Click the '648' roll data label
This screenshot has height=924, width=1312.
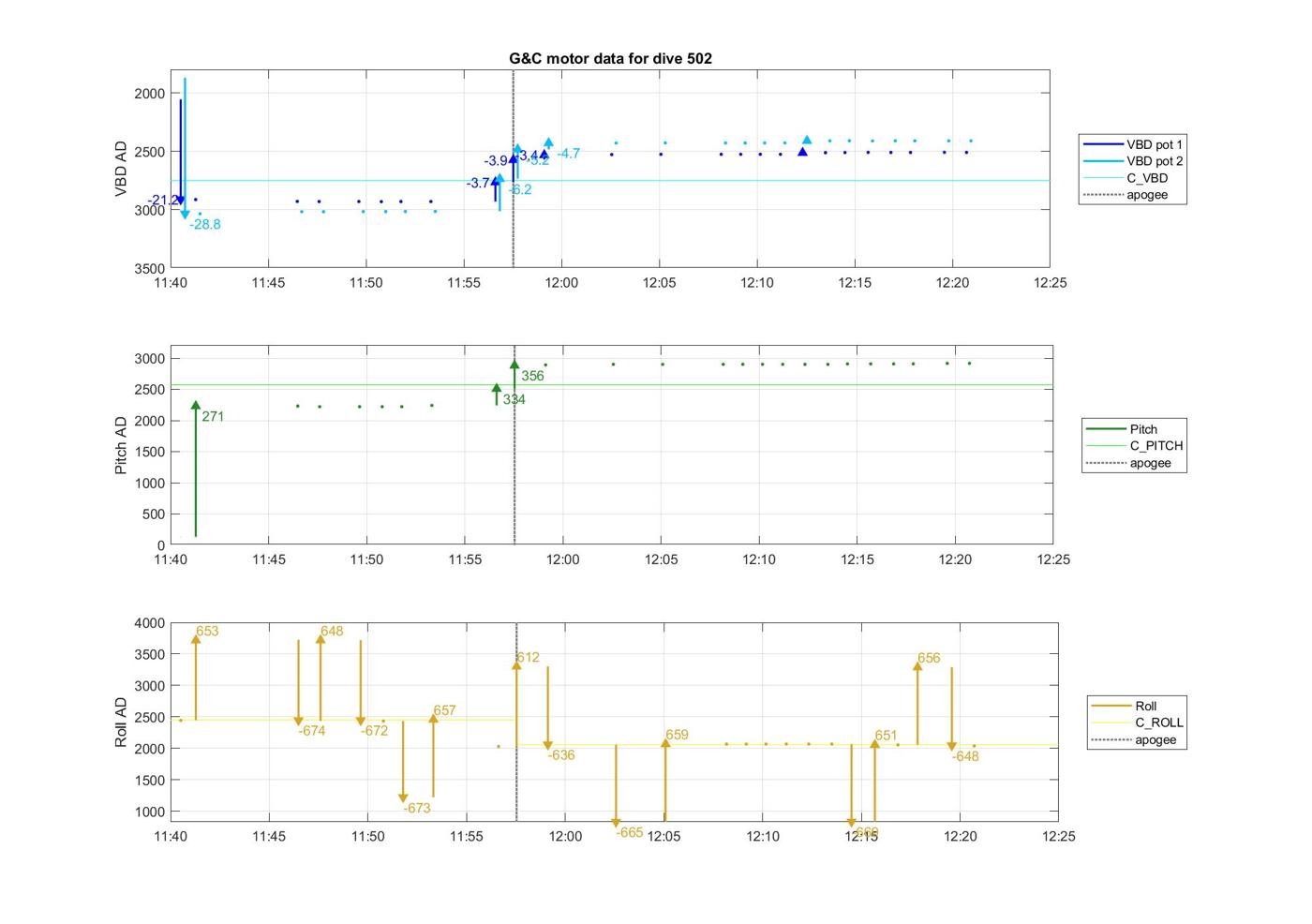click(332, 632)
